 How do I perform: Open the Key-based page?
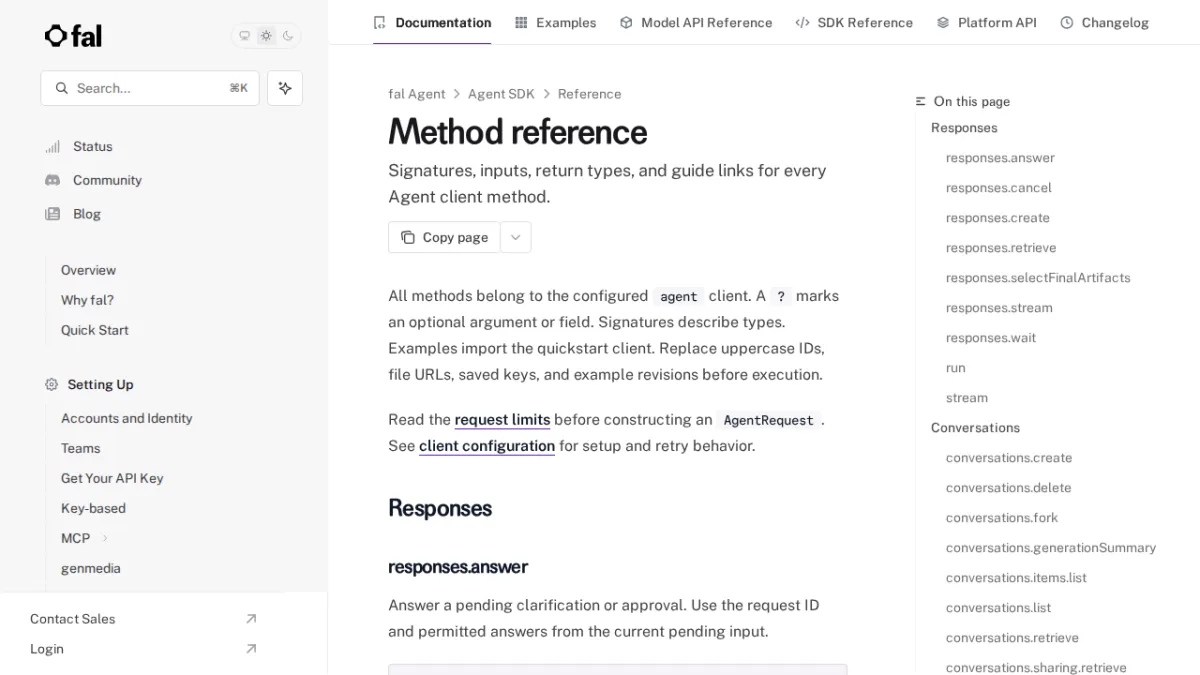coord(93,508)
